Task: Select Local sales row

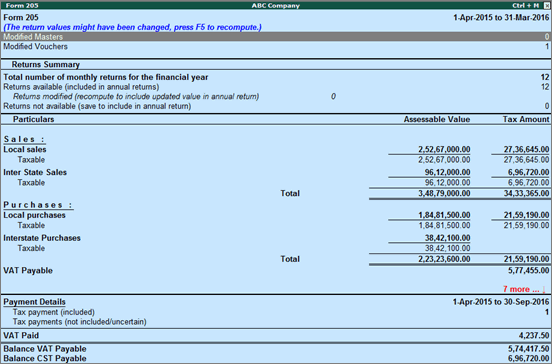Action: pos(276,149)
